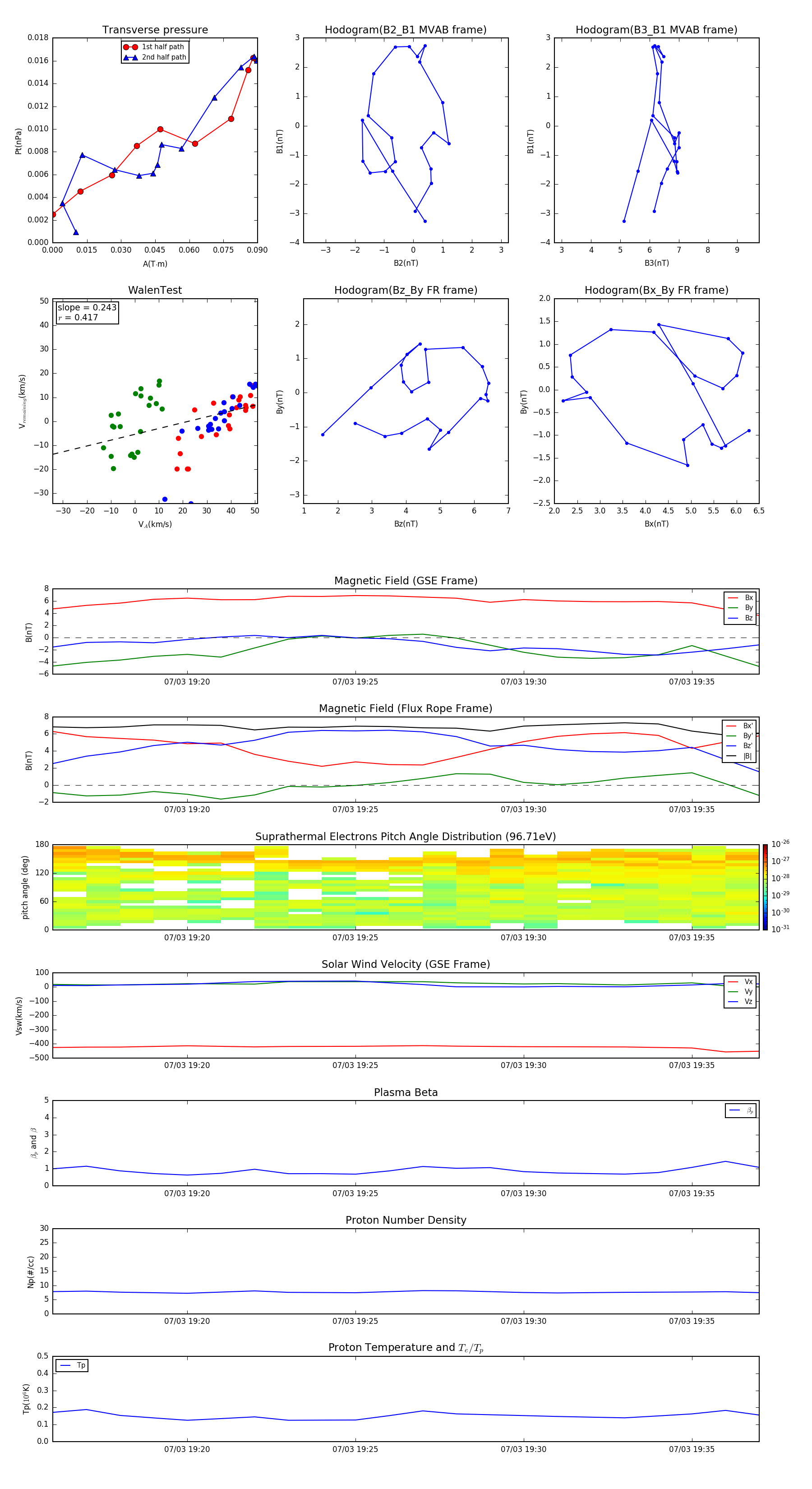Click the 'Hodogram(B2_B1 MVAB frame)' title

pos(406,30)
